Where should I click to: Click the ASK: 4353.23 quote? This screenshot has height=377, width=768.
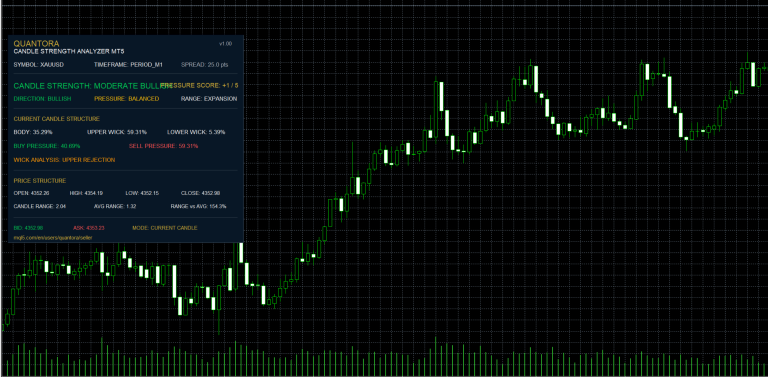[x=89, y=228]
